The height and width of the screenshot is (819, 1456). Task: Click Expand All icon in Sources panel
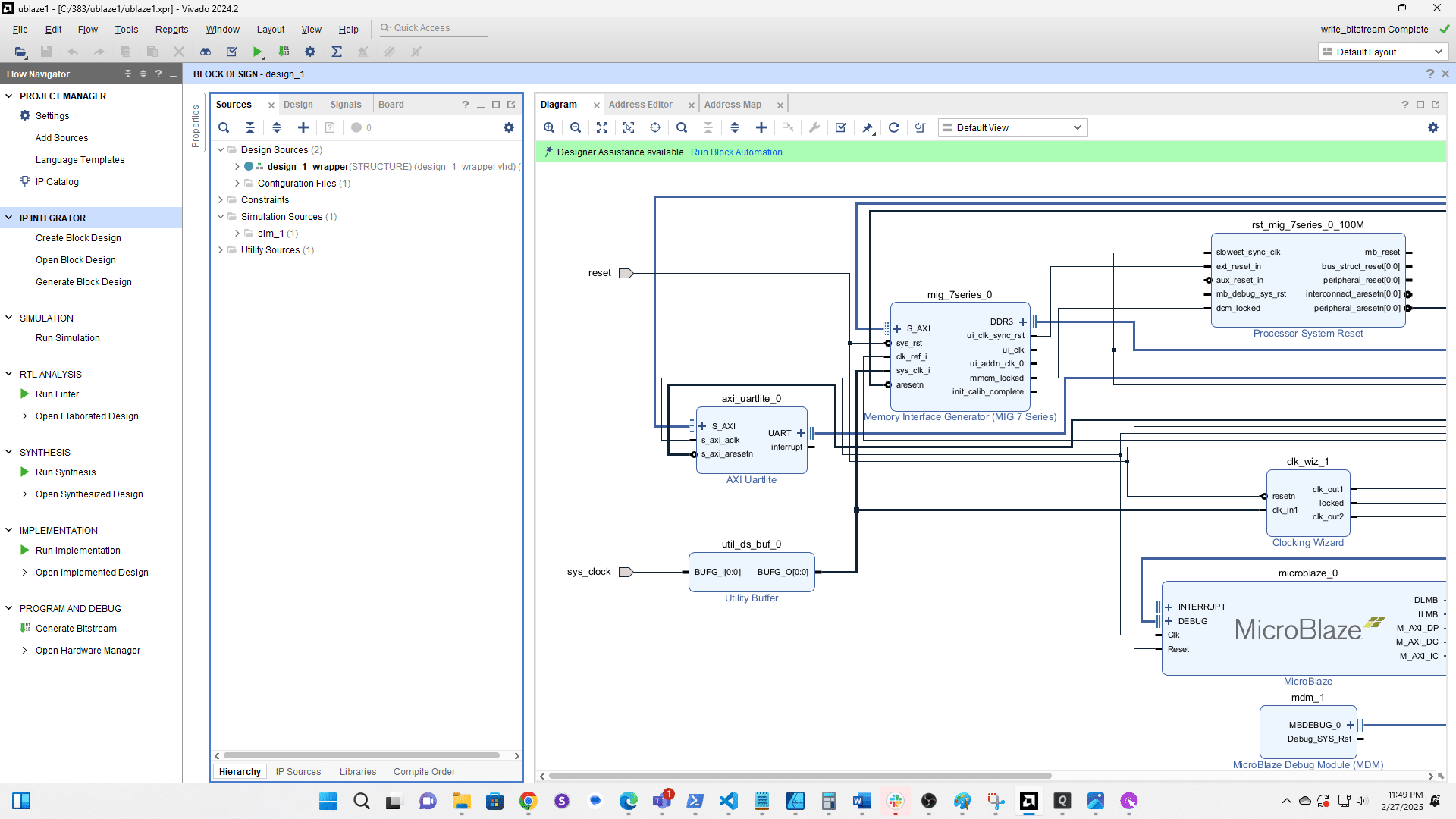point(277,127)
